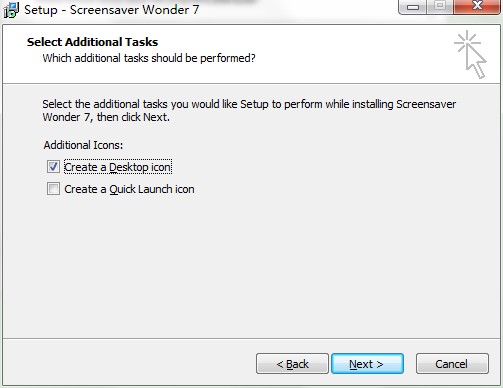This screenshot has width=503, height=388.
Task: Click the 'Which additional tasks should be performed?' subtitle
Action: [149, 58]
